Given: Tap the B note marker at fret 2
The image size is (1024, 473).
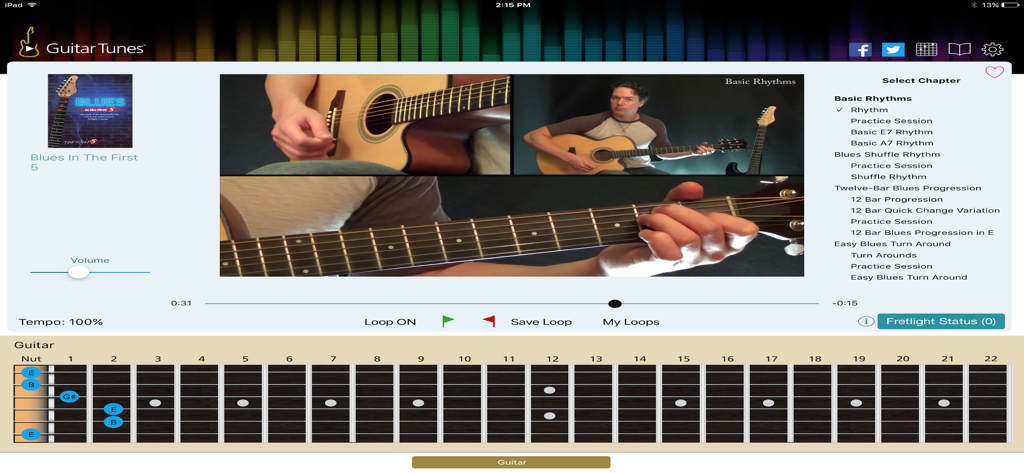Looking at the screenshot, I should coord(113,422).
